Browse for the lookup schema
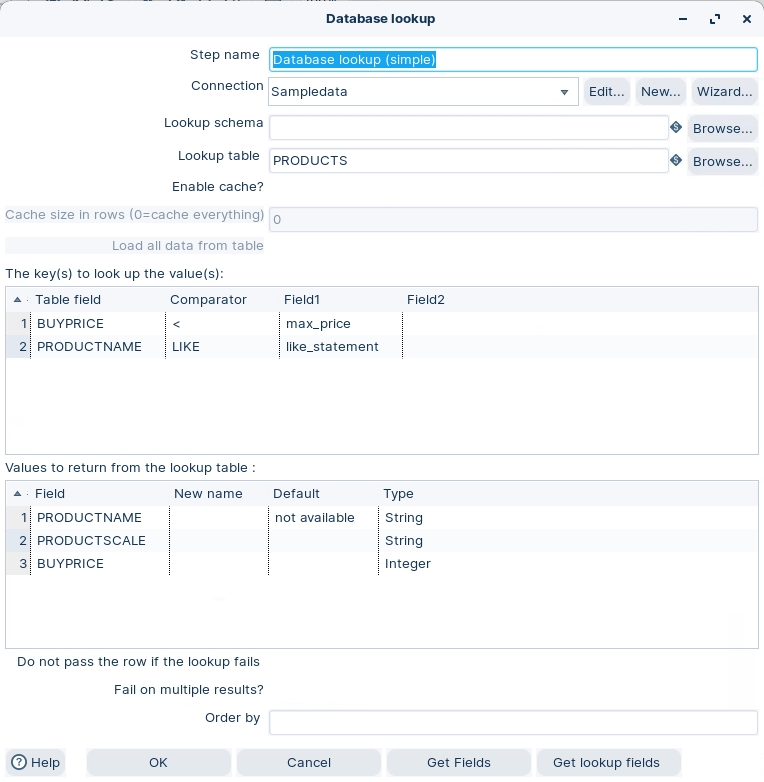The image size is (764, 782). coord(722,128)
